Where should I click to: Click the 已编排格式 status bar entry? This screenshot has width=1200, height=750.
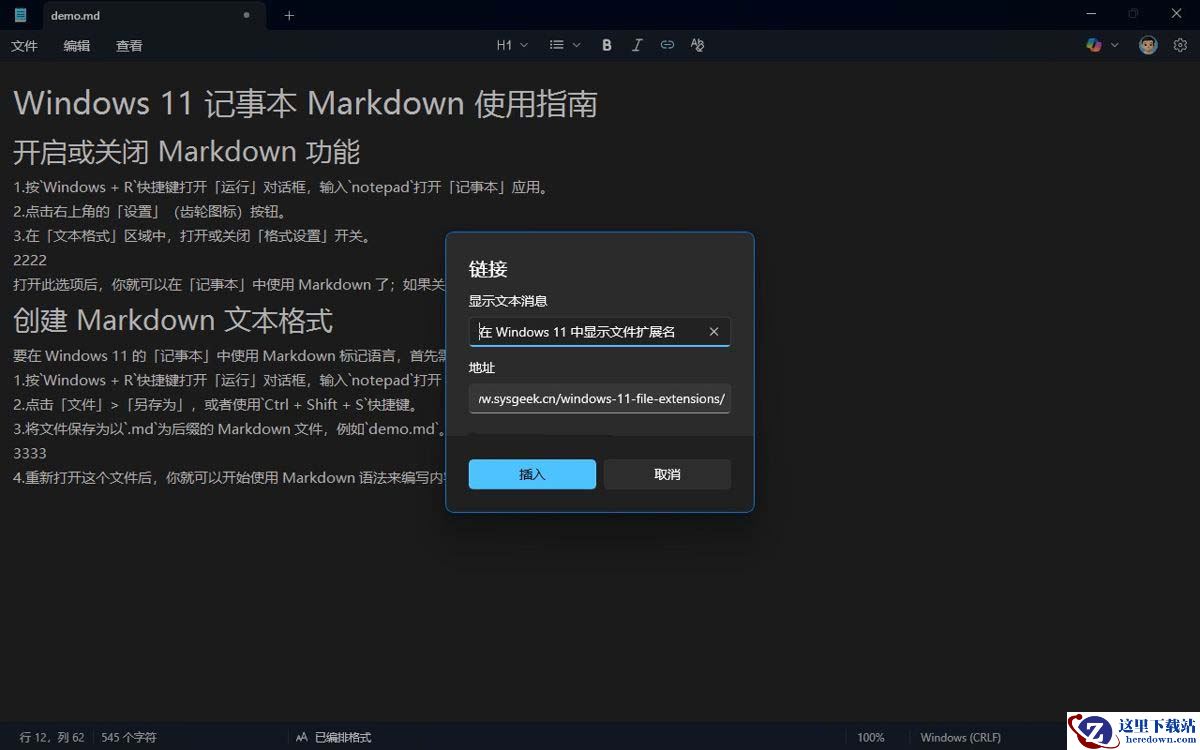[343, 737]
